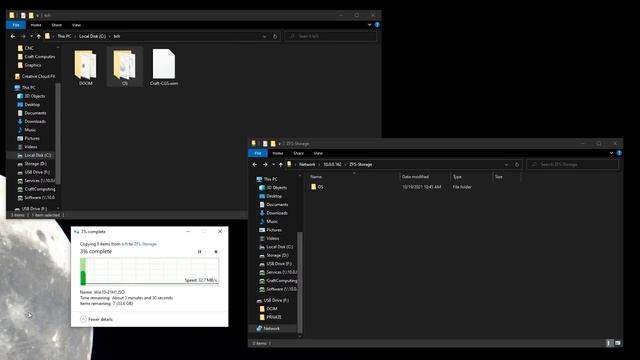Open recent locations dropdown in Local Disk window

point(31,36)
